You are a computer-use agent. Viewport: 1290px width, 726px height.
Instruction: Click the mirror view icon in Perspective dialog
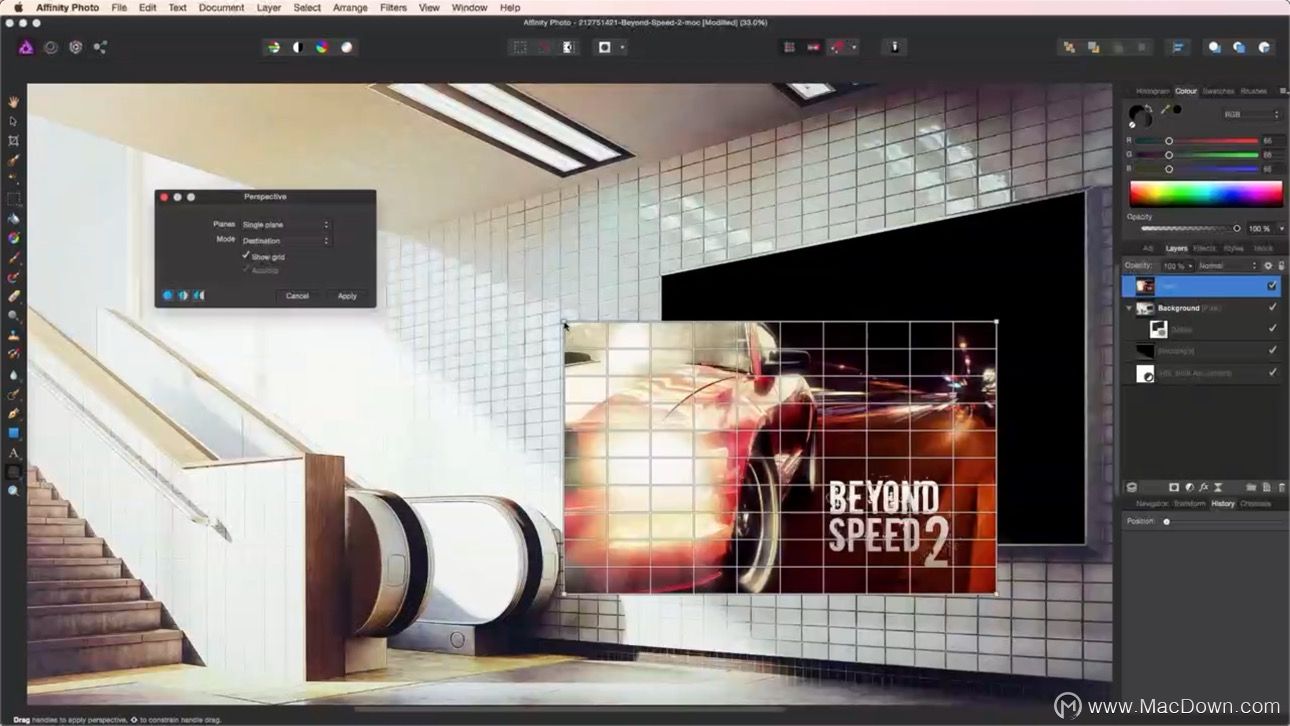click(198, 295)
